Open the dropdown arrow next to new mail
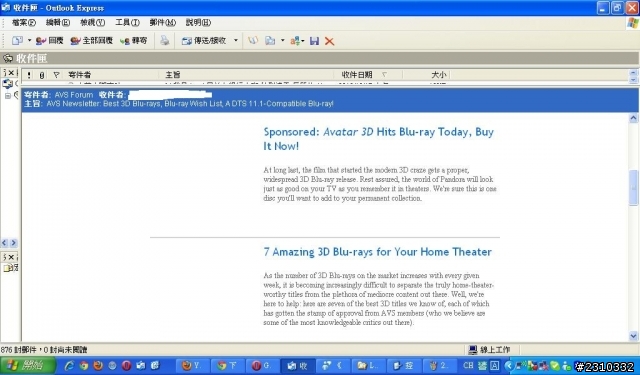The width and height of the screenshot is (640, 375). pos(29,40)
